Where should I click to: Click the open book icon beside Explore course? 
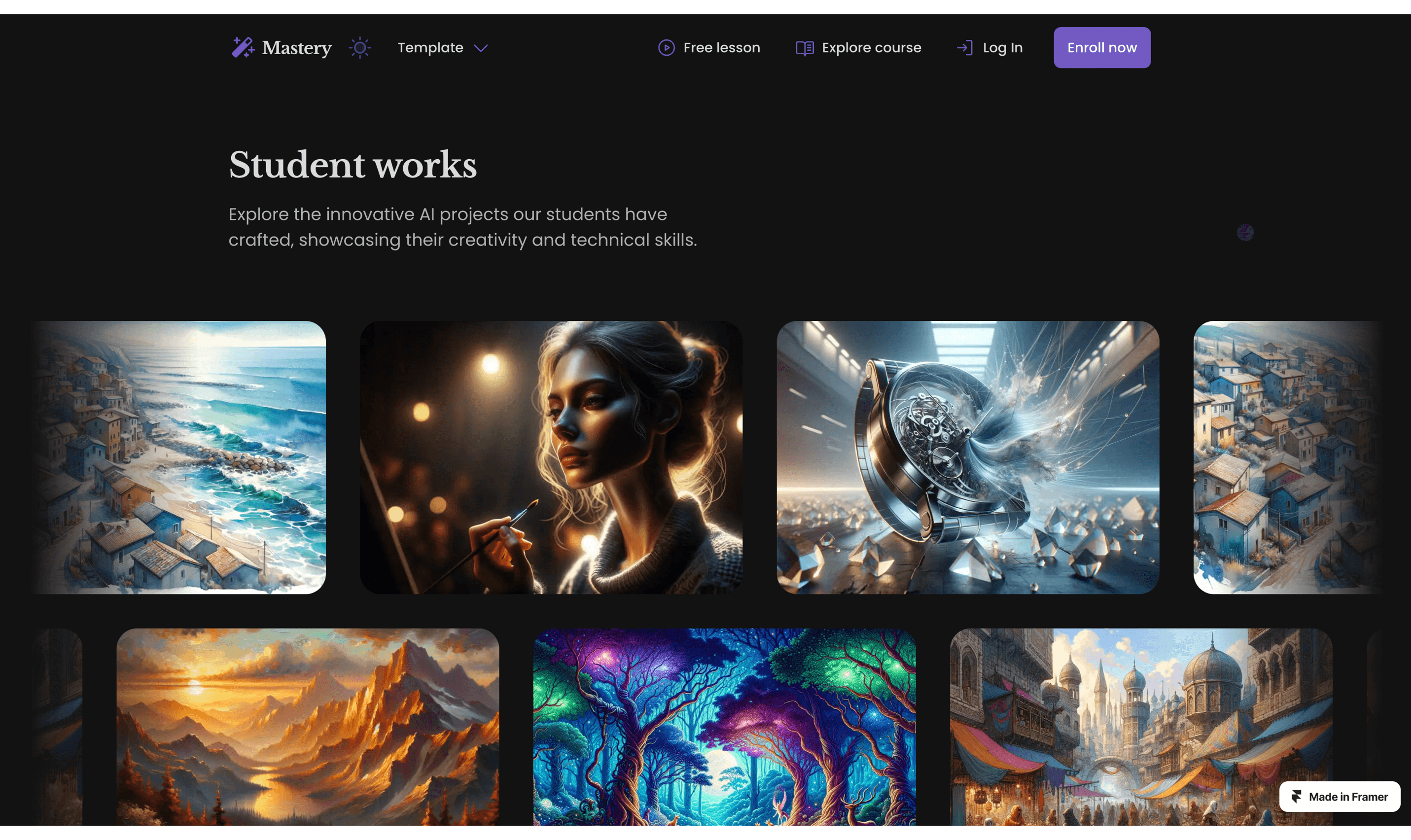(x=804, y=48)
